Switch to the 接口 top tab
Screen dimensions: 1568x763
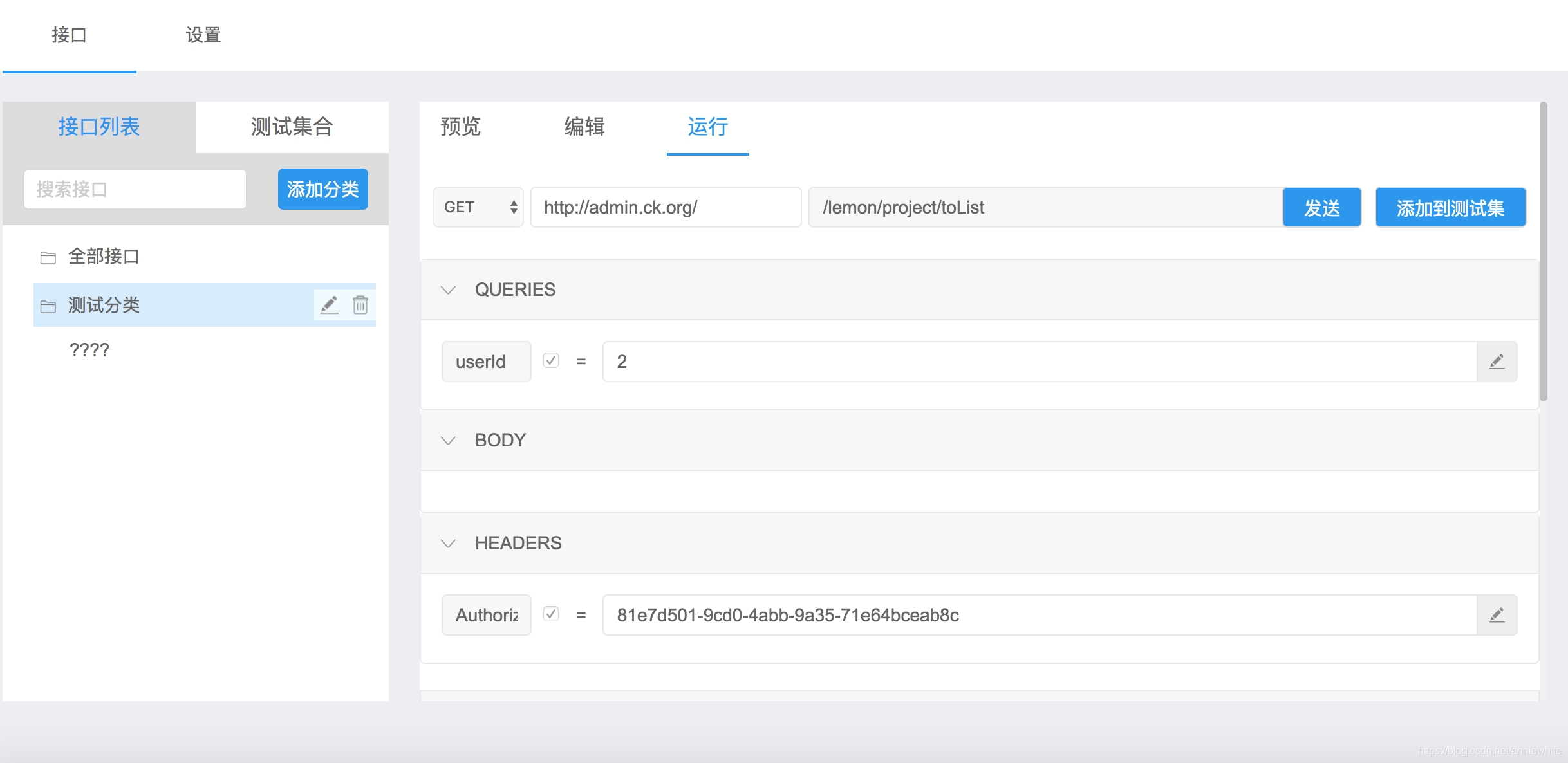pos(69,35)
